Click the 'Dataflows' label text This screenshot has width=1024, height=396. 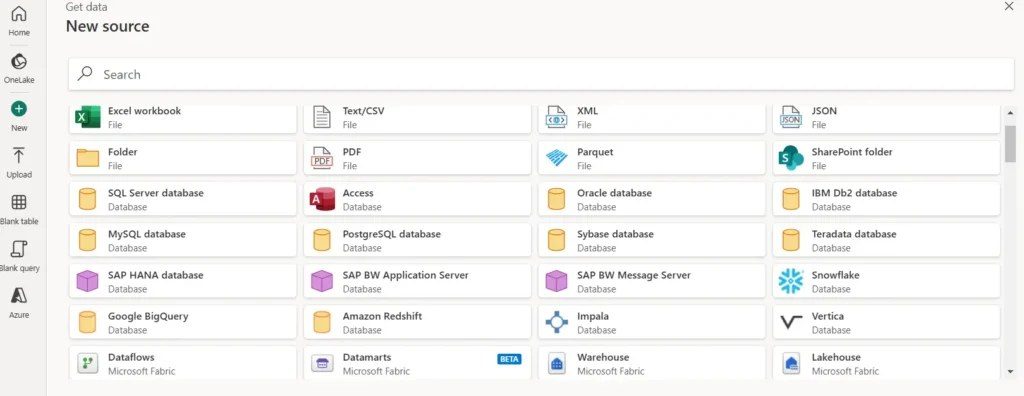coord(131,357)
